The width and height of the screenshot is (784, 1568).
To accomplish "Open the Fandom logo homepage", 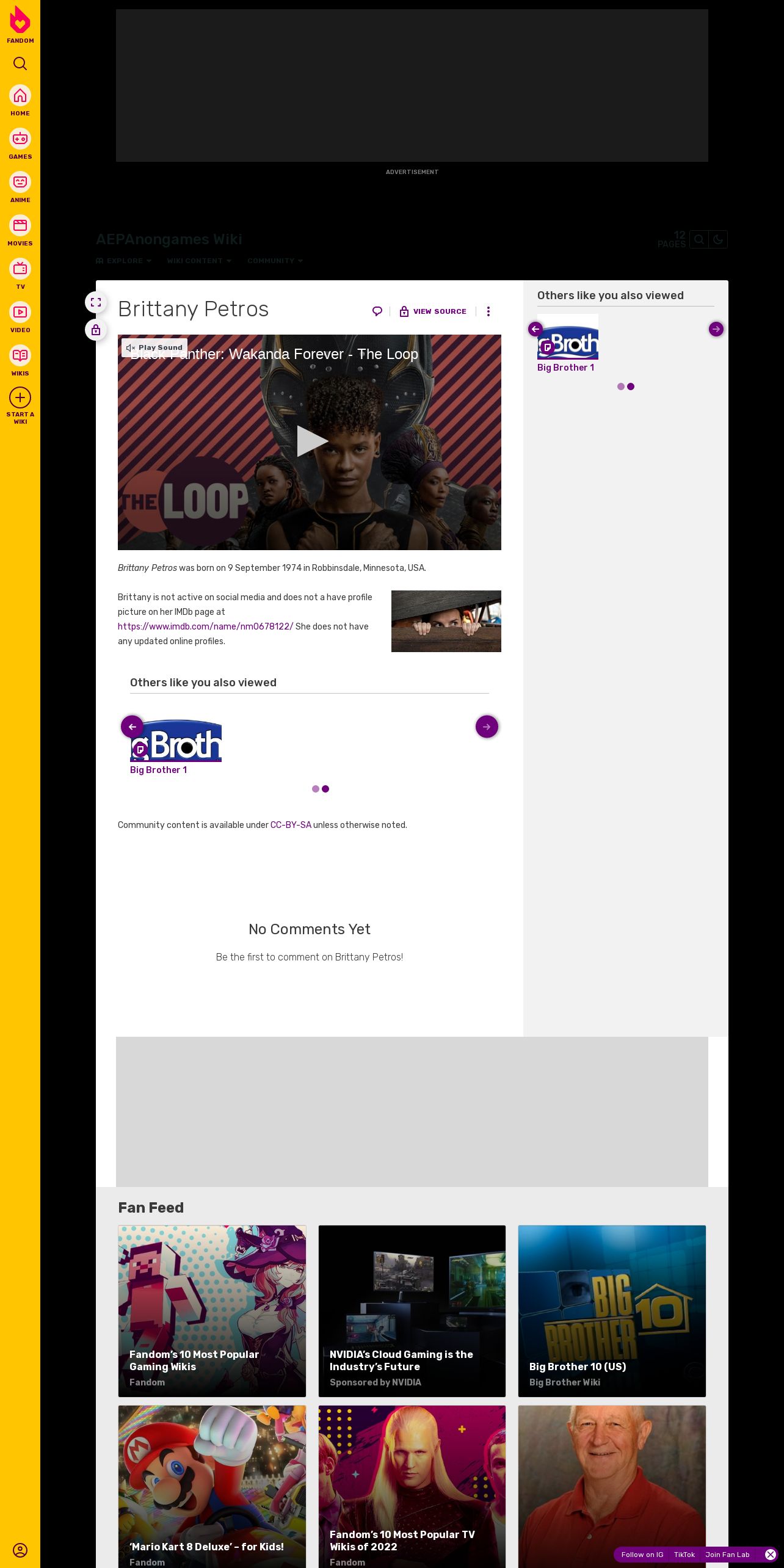I will pyautogui.click(x=20, y=25).
